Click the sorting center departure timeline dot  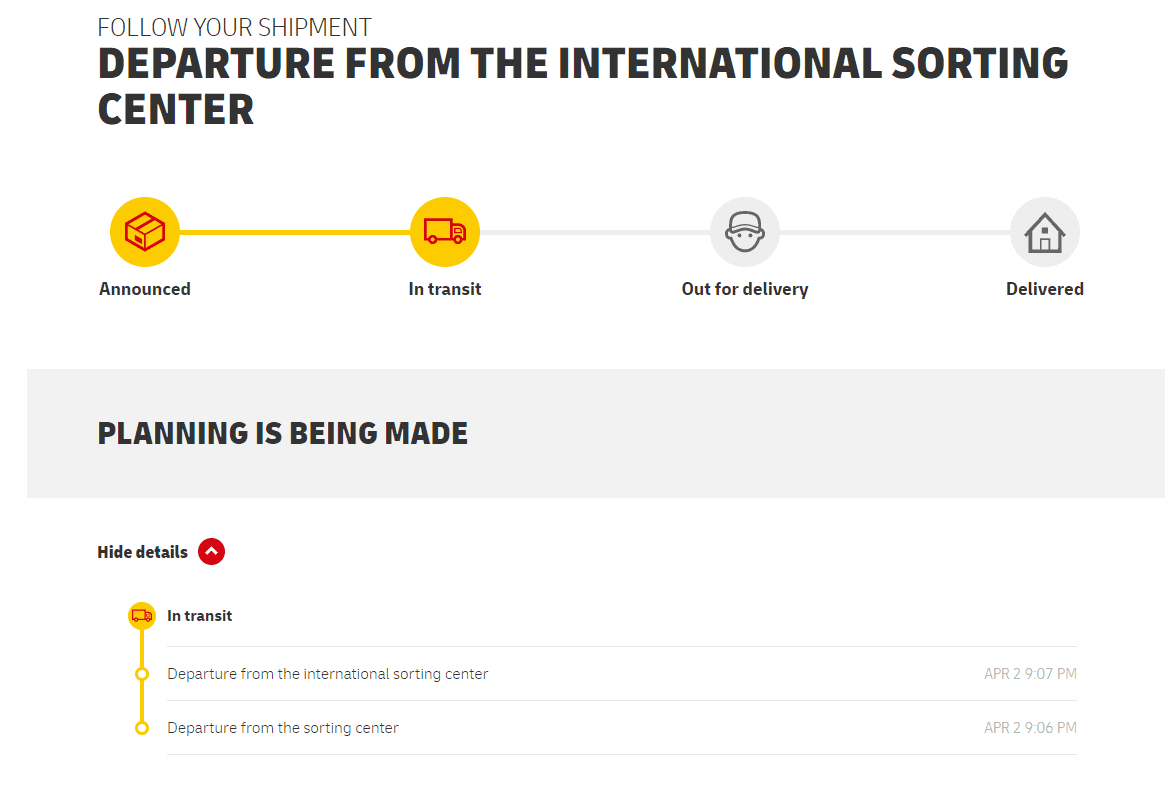pos(142,728)
